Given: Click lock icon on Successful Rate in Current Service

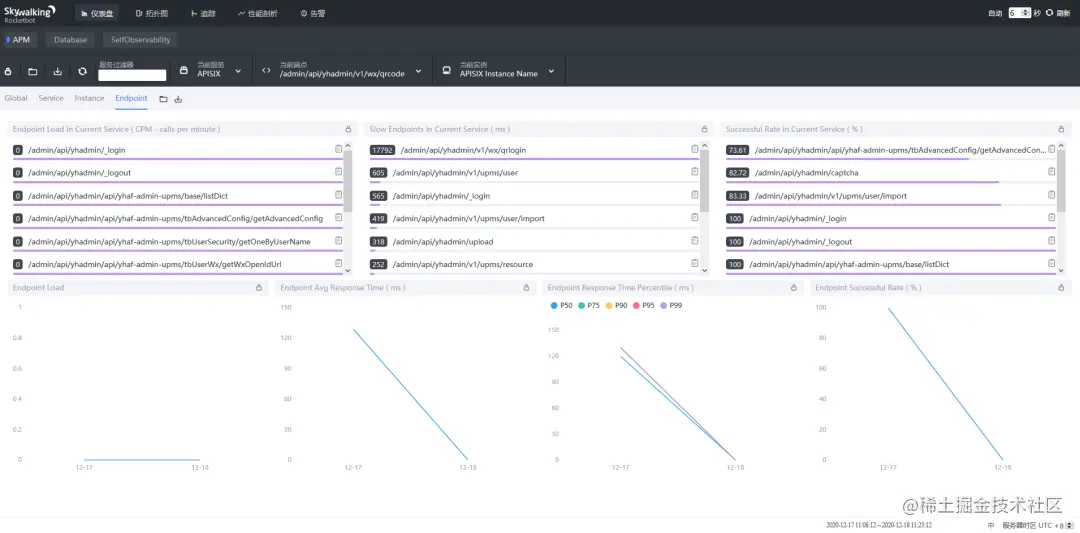Looking at the screenshot, I should pos(1061,129).
